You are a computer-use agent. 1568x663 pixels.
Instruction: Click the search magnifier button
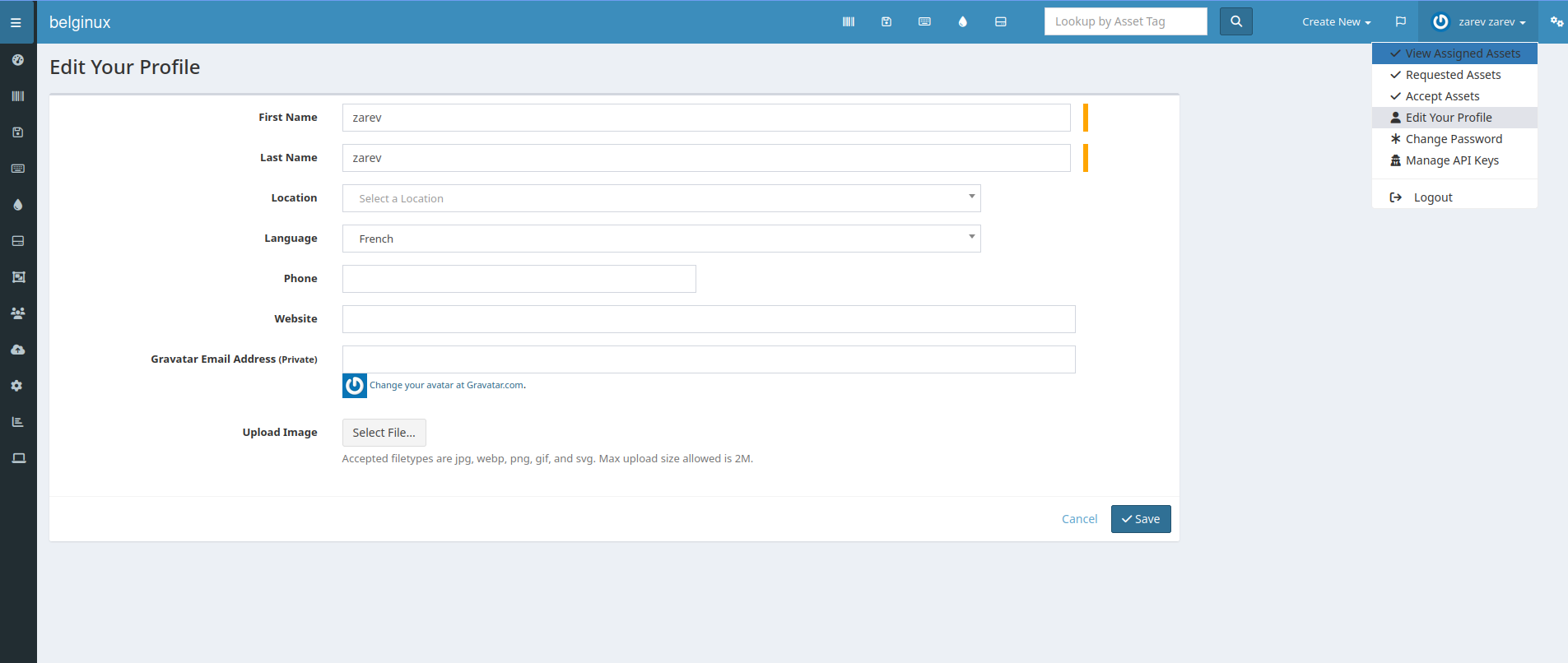pos(1235,22)
